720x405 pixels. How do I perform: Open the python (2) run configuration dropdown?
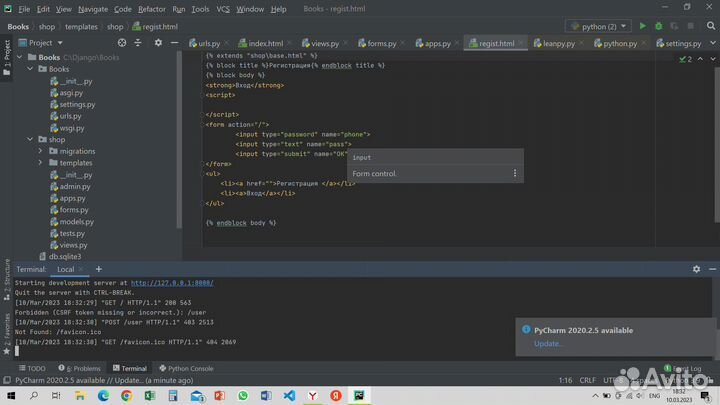[598, 26]
